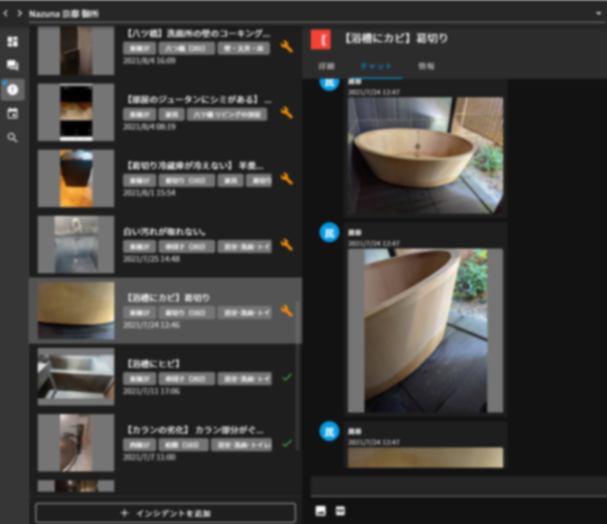Open the 浴槽にヒビ incident thumbnail
Screen dimensions: 607x524
[76, 377]
